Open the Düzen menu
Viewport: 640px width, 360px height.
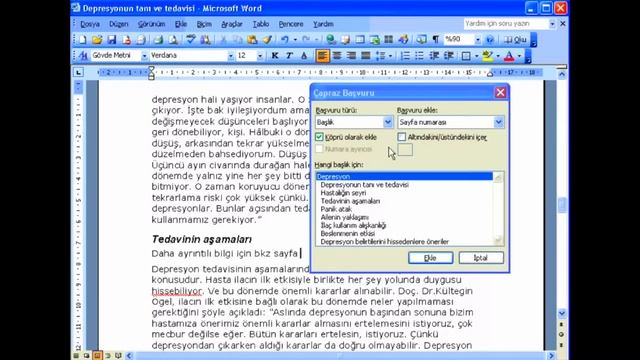118,24
